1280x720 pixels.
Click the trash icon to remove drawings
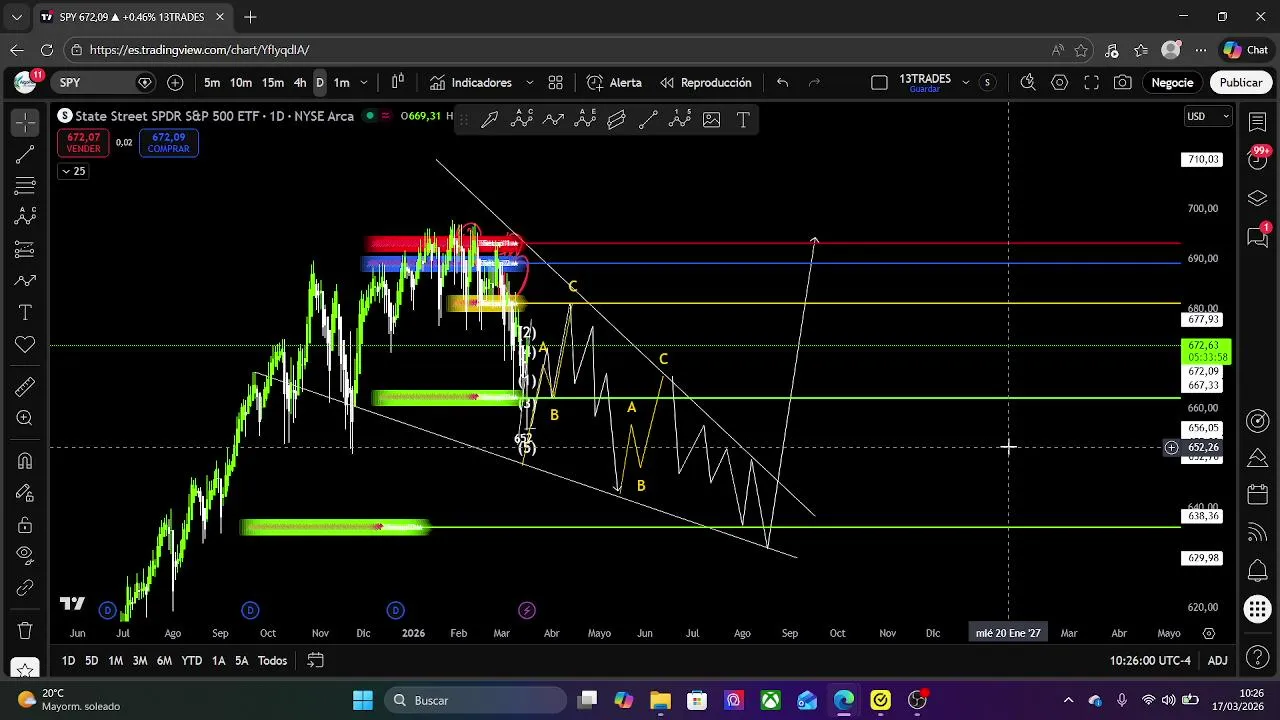pyautogui.click(x=25, y=631)
